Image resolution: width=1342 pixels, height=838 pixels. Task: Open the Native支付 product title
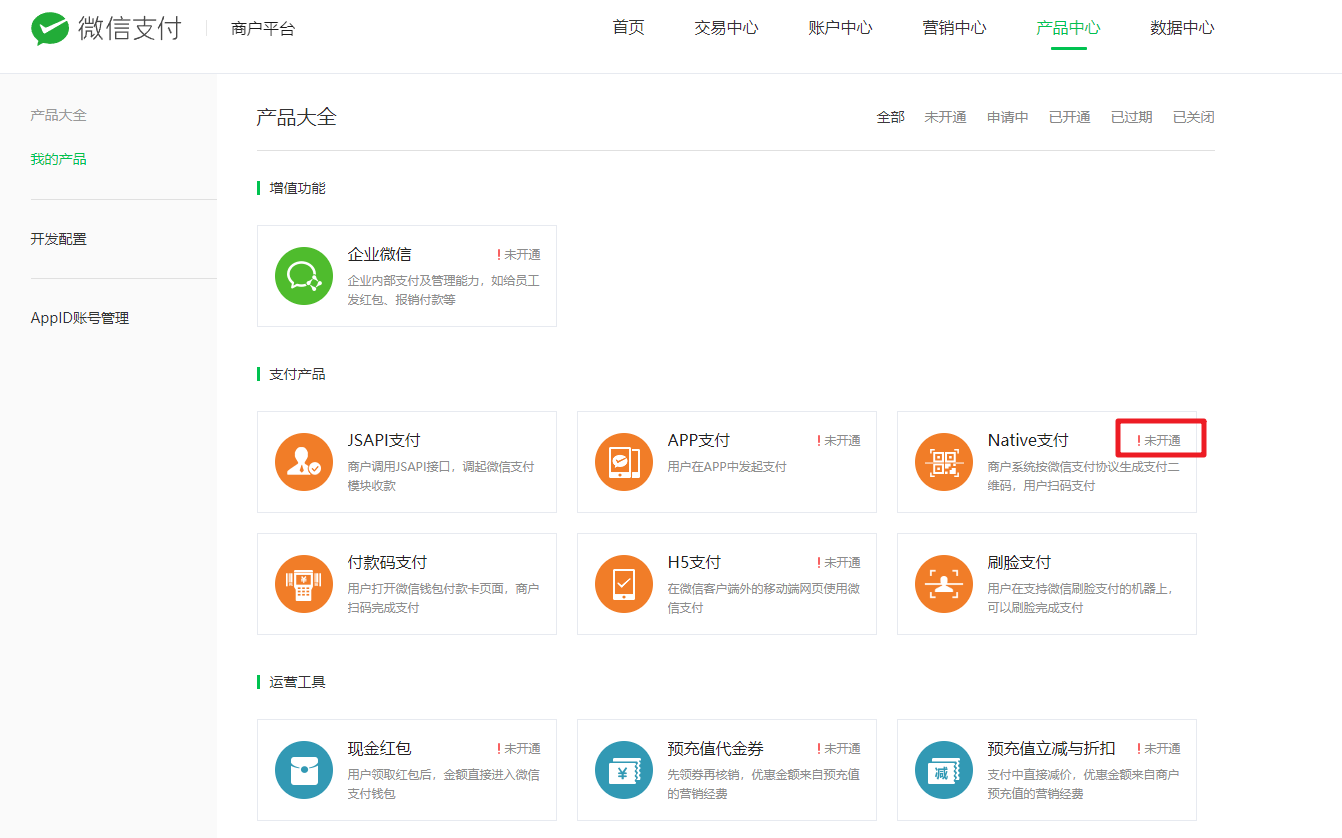[x=1028, y=440]
